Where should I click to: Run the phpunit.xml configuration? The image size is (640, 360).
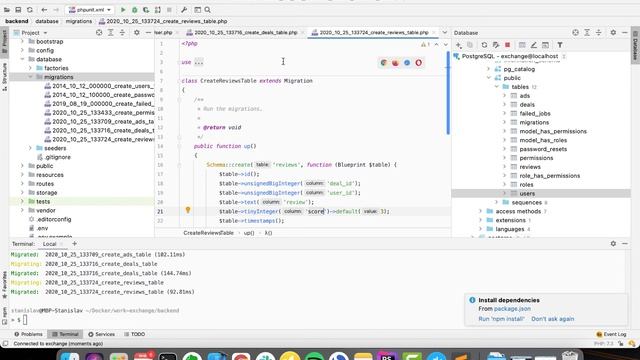click(x=123, y=10)
